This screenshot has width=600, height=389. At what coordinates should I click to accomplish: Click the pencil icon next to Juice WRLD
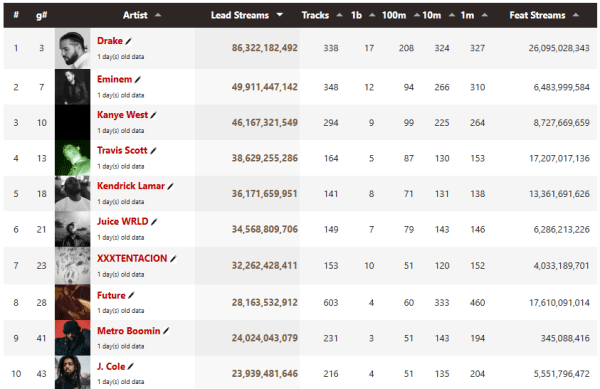(x=154, y=222)
